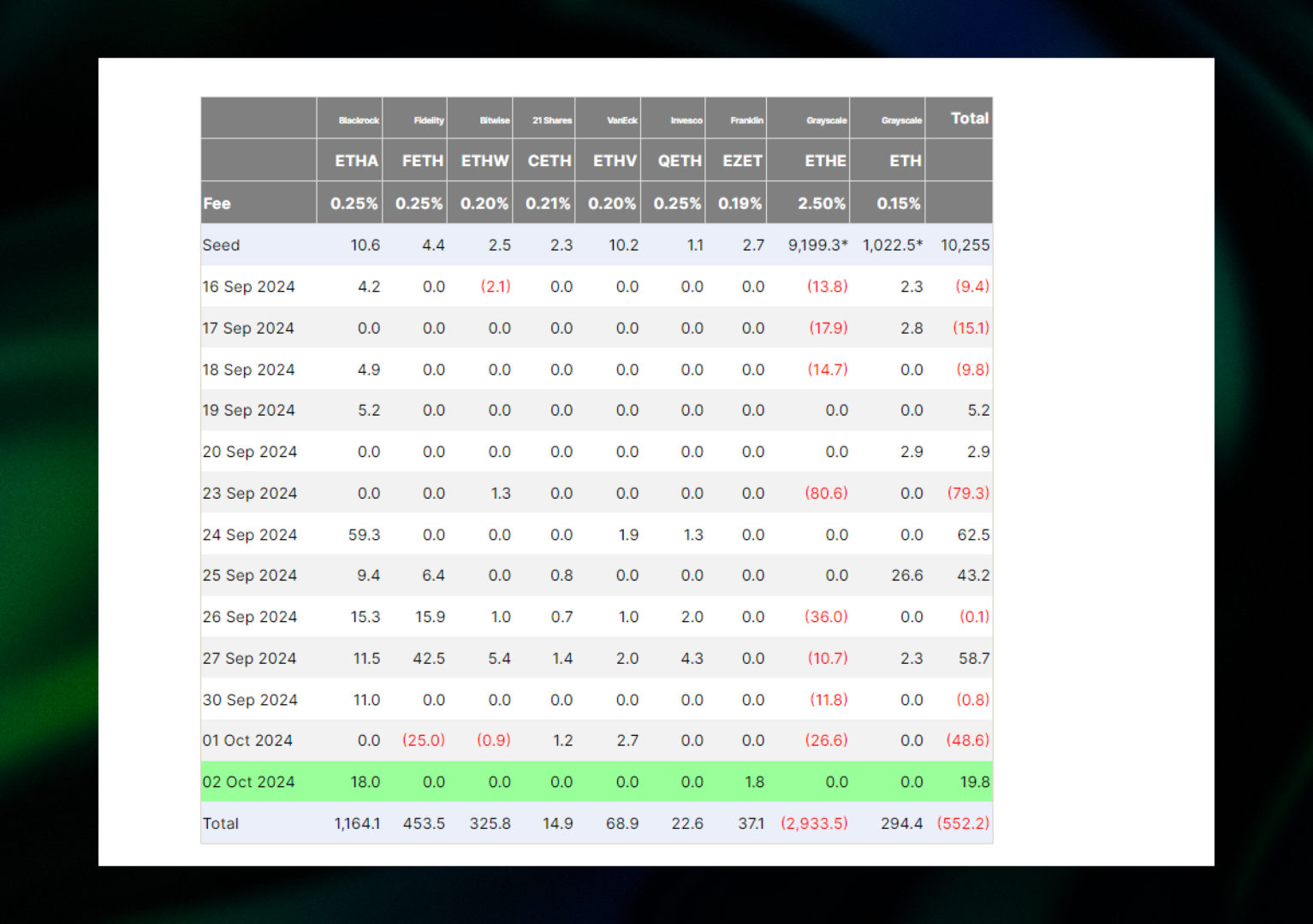Select the QETH ticker header

(679, 161)
